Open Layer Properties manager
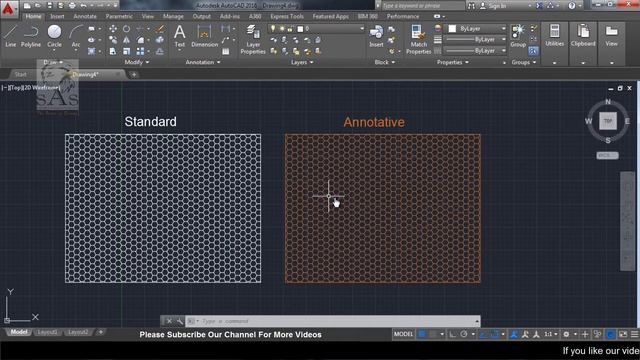The width and height of the screenshot is (640, 360). click(253, 39)
